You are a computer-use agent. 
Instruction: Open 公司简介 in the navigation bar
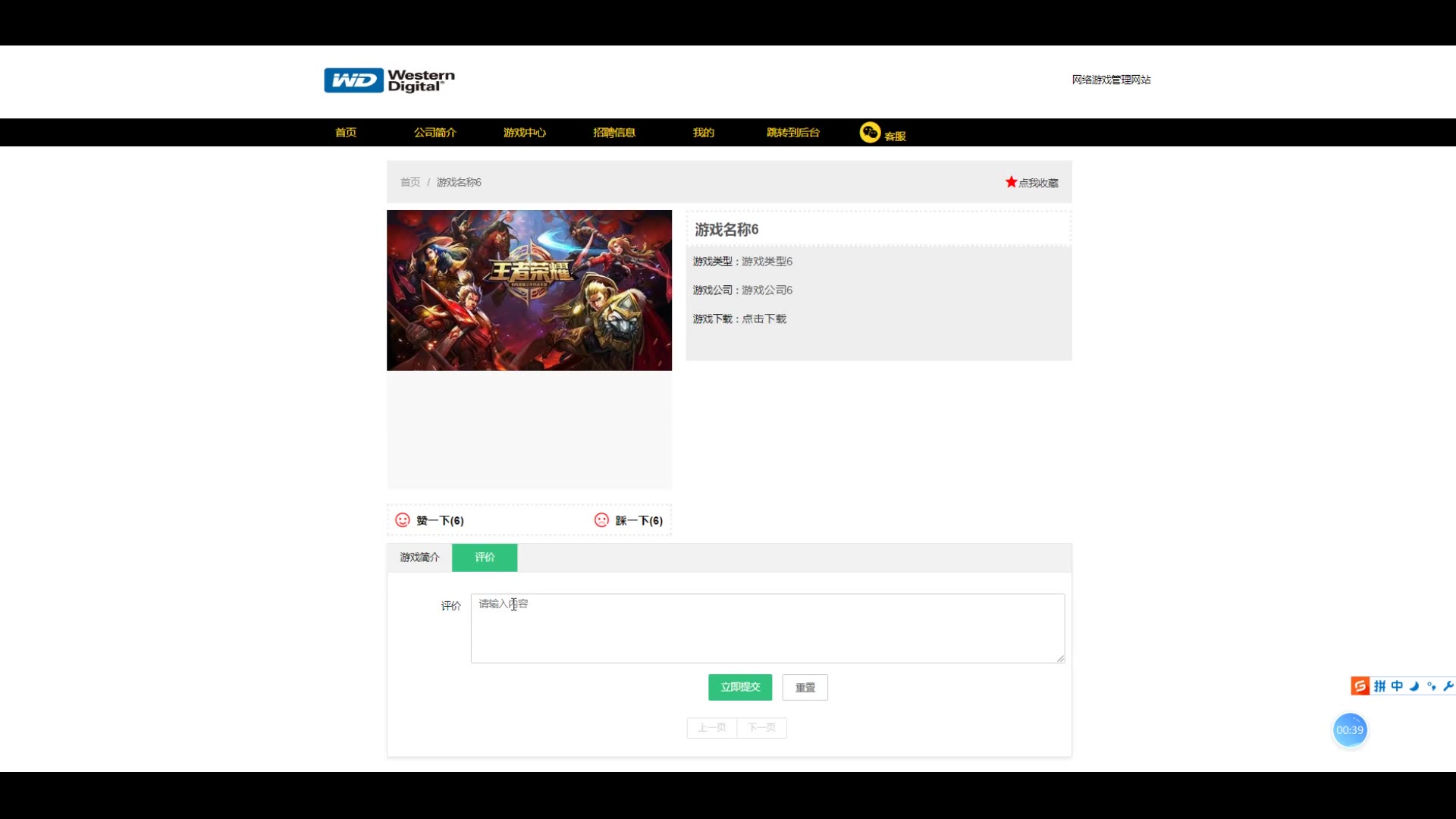pyautogui.click(x=435, y=132)
